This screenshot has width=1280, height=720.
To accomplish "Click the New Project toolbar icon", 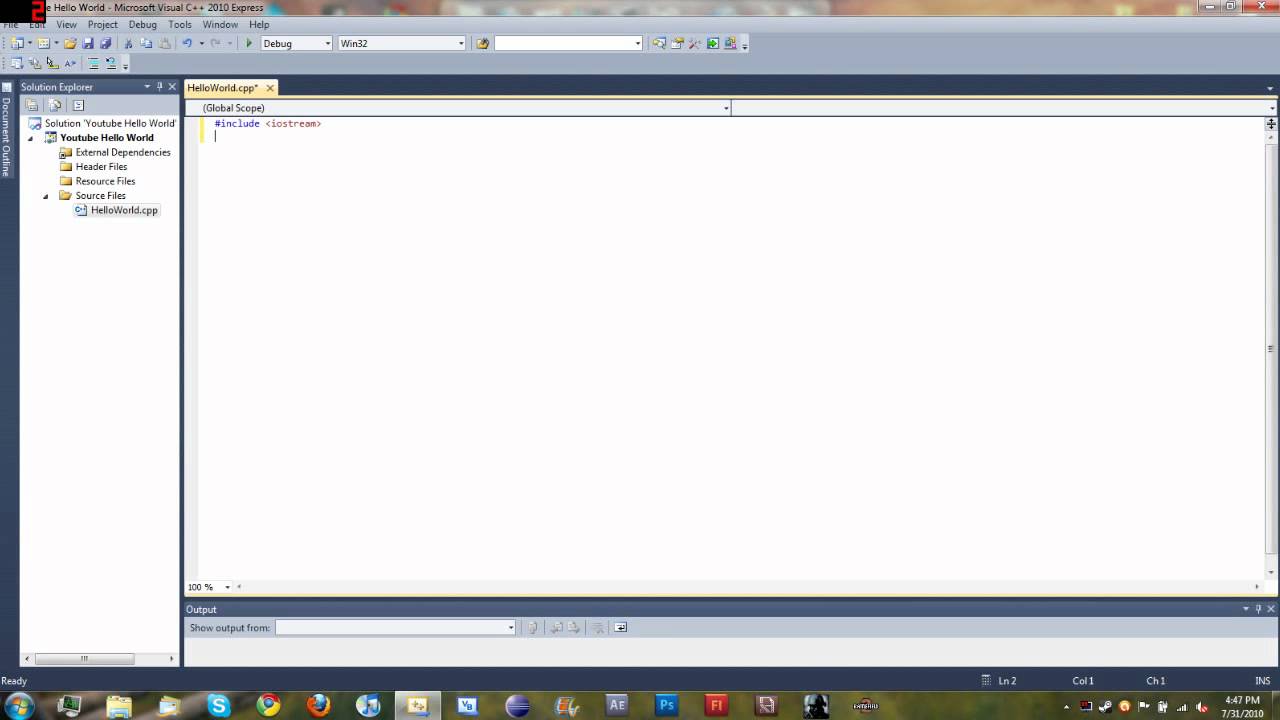I will [17, 43].
